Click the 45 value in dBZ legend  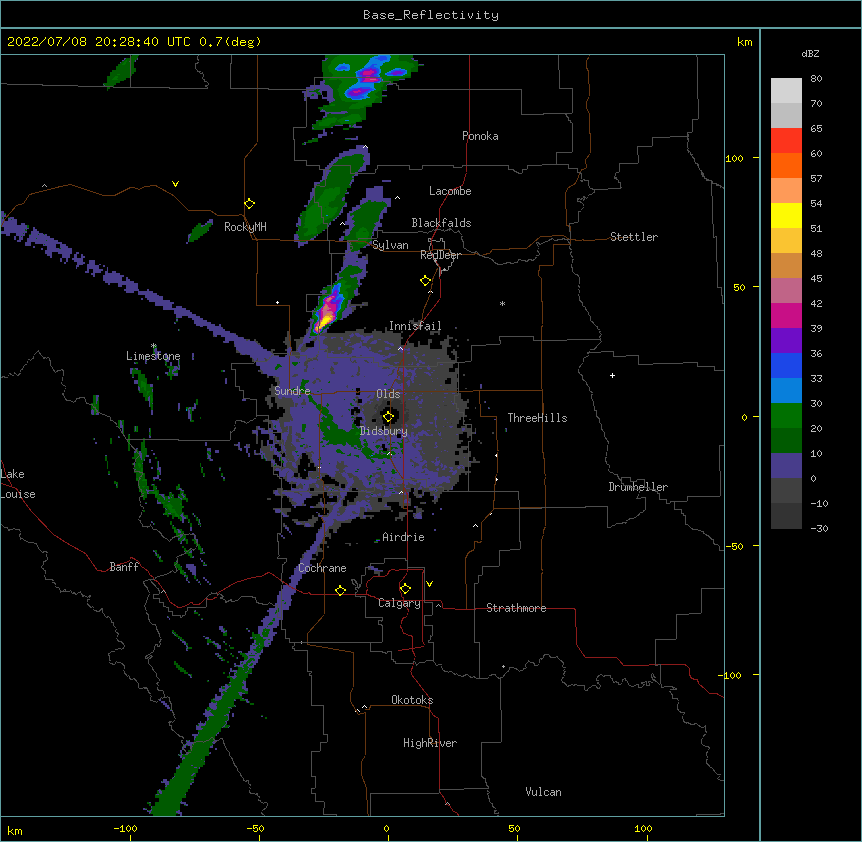tap(816, 279)
